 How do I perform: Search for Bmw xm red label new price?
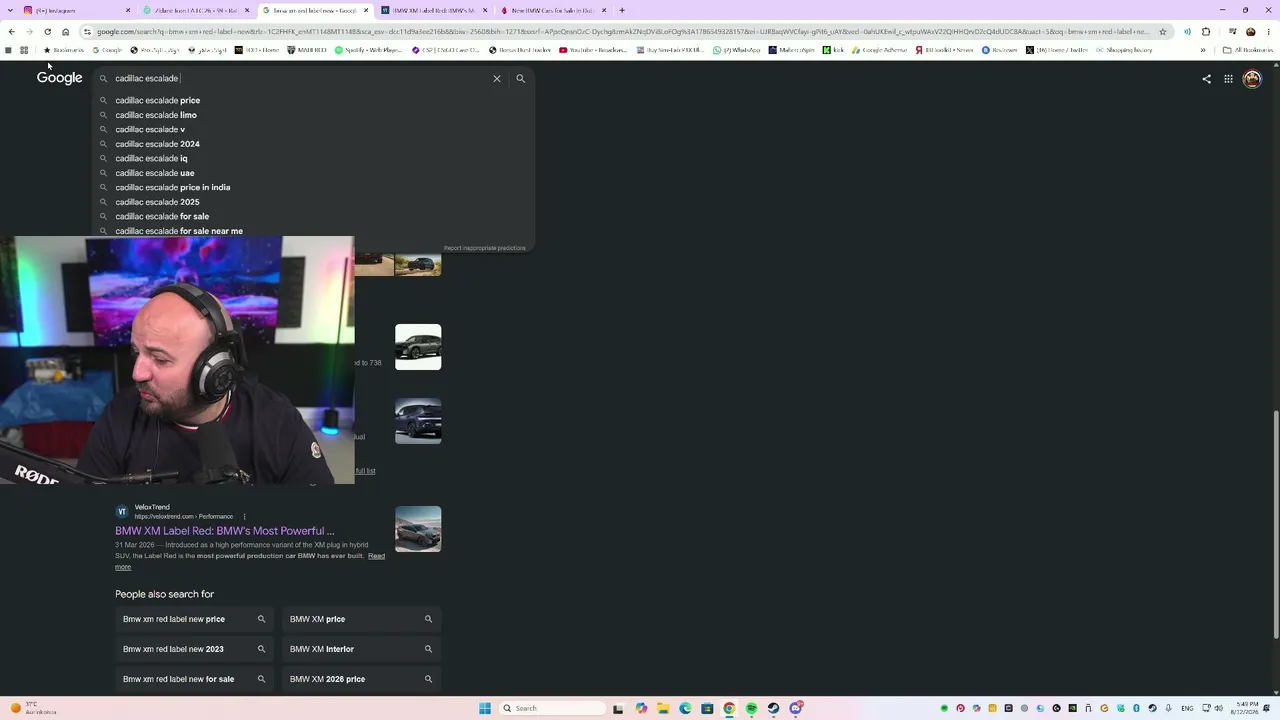coord(194,619)
